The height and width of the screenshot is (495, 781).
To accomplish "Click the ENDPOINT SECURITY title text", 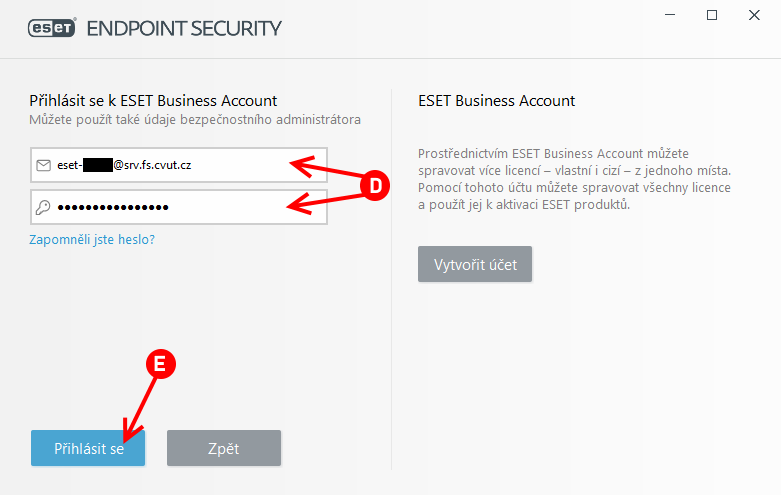I will (x=184, y=28).
